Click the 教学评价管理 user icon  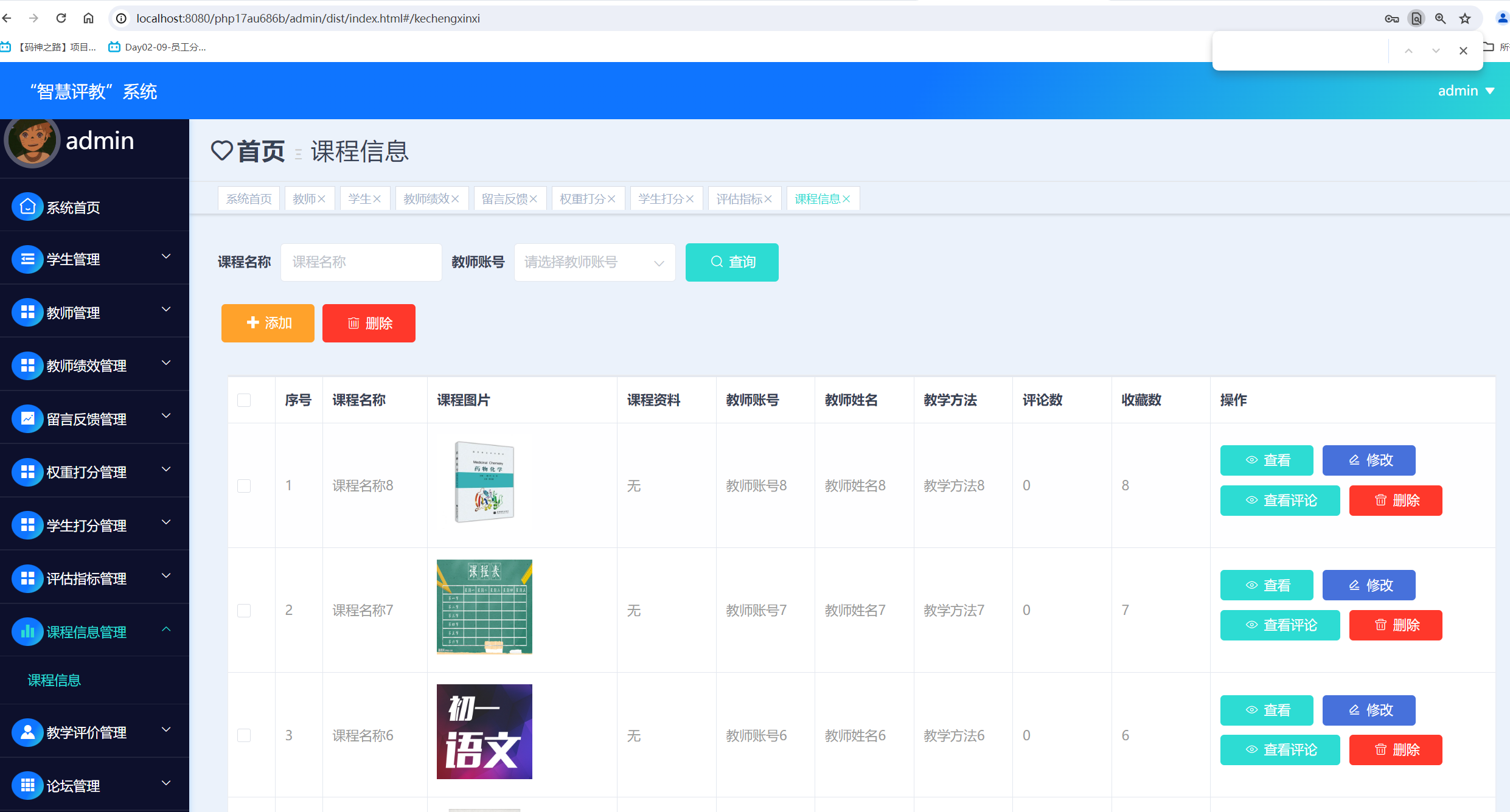[x=27, y=732]
